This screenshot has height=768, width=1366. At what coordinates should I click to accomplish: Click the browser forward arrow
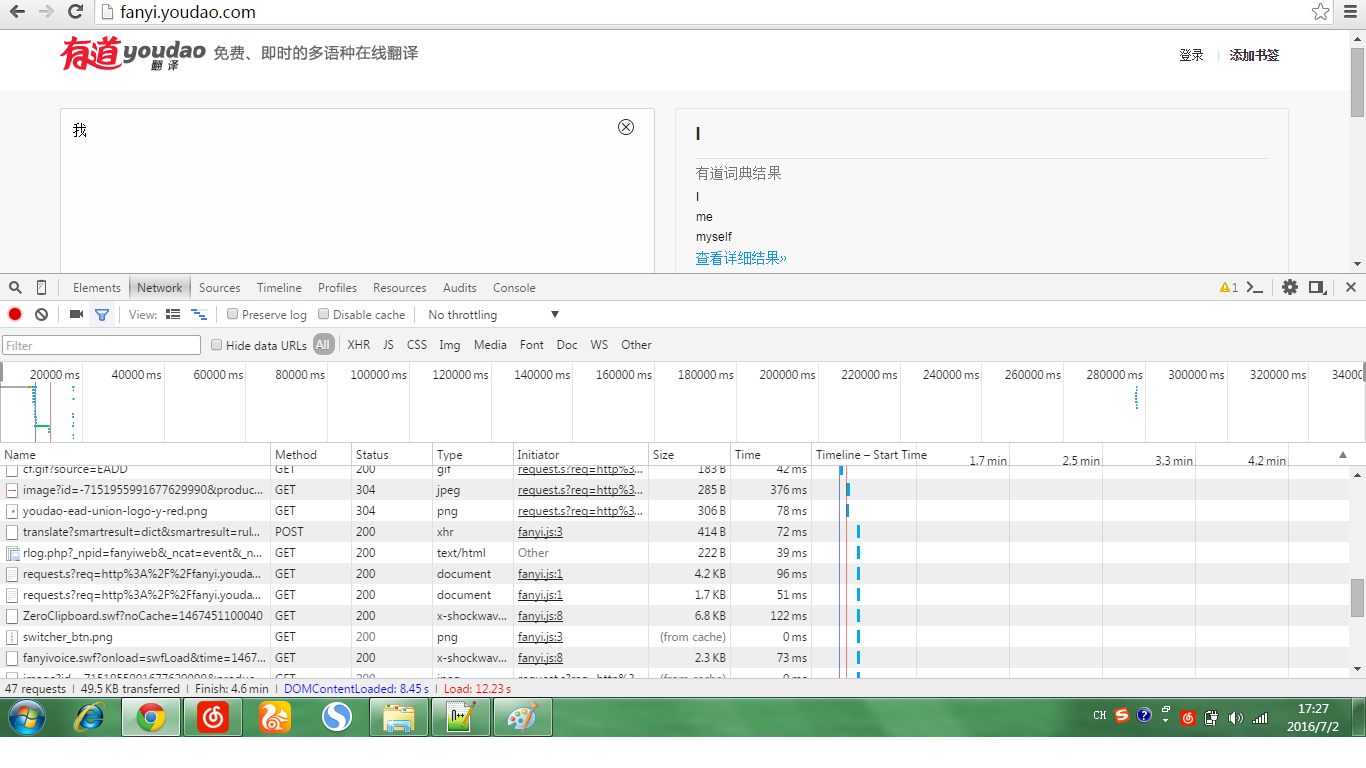pyautogui.click(x=46, y=12)
